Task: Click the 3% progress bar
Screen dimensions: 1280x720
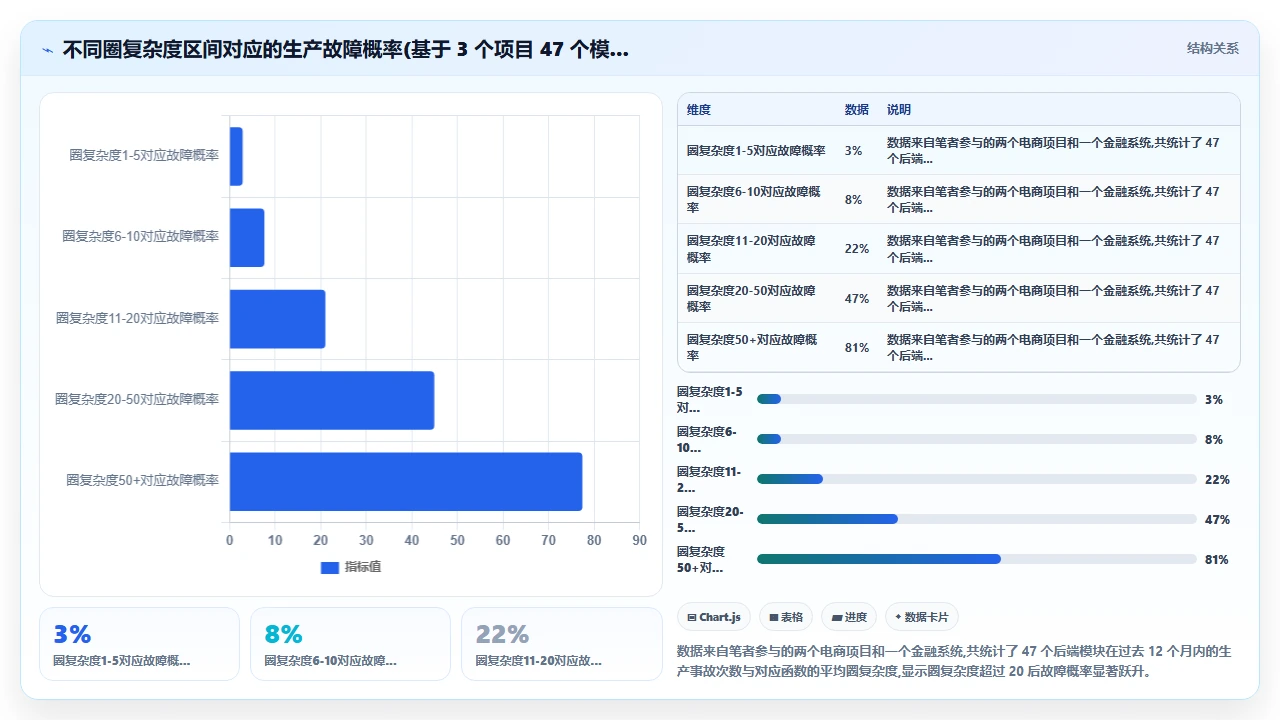Action: tap(977, 399)
